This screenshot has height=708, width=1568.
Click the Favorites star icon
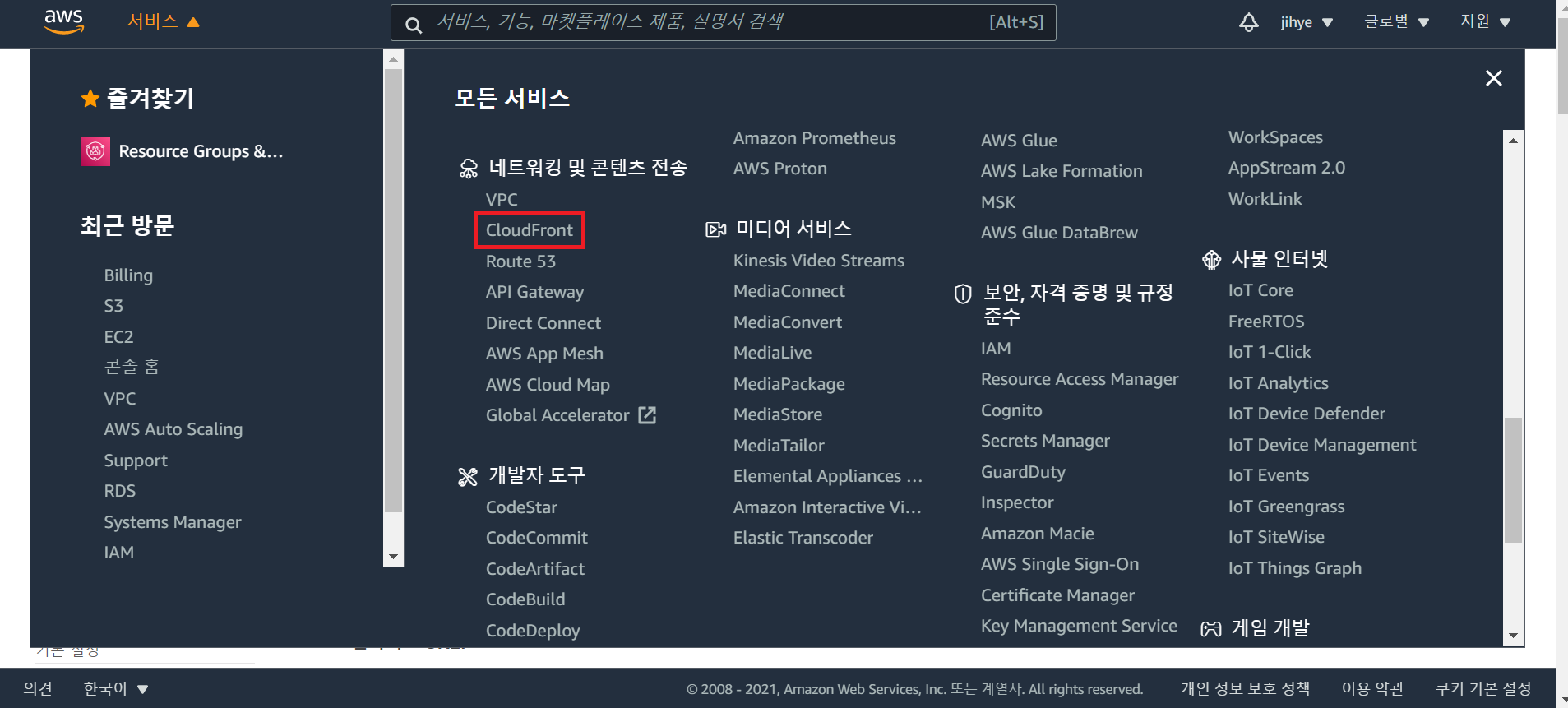pyautogui.click(x=90, y=99)
